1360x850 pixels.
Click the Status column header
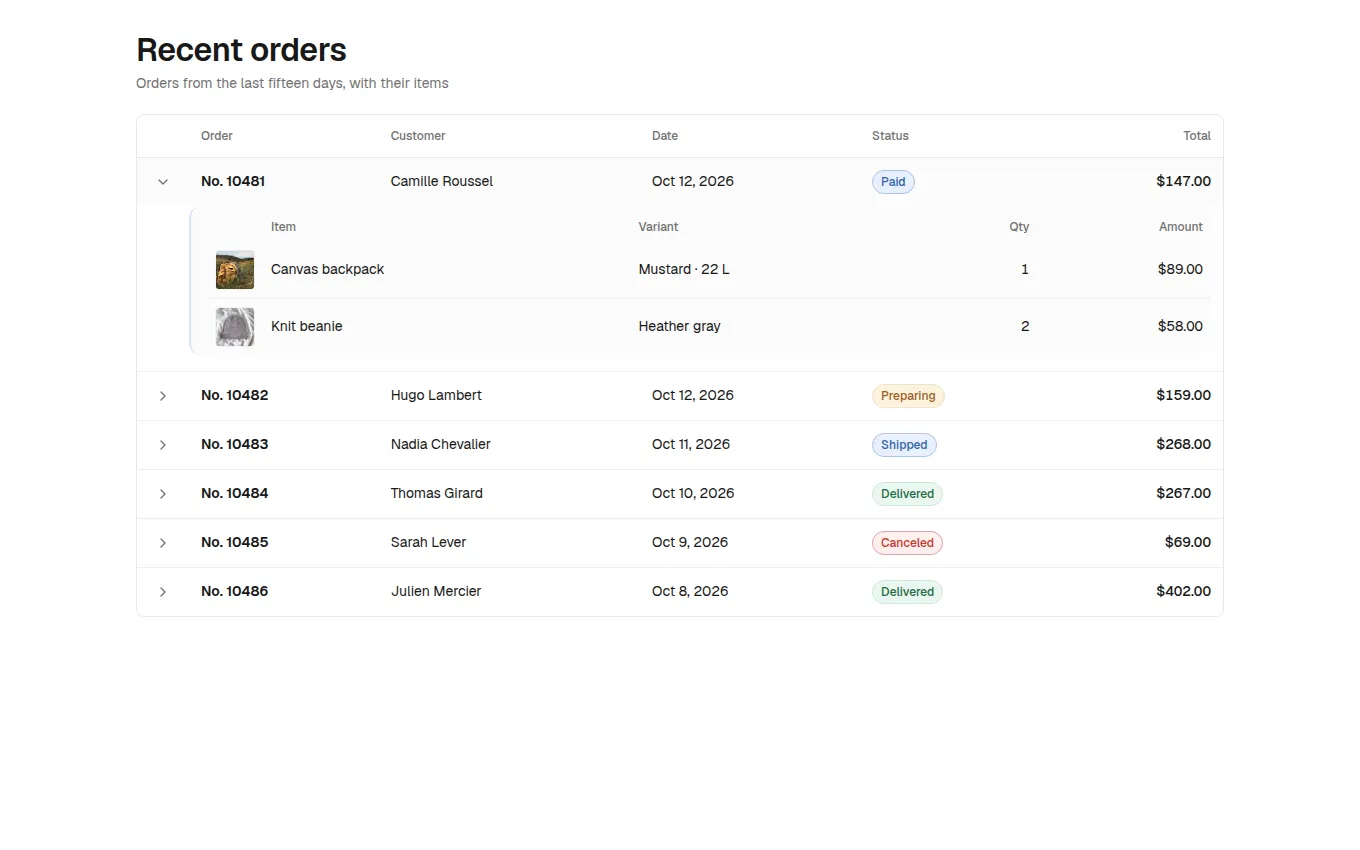pos(890,136)
